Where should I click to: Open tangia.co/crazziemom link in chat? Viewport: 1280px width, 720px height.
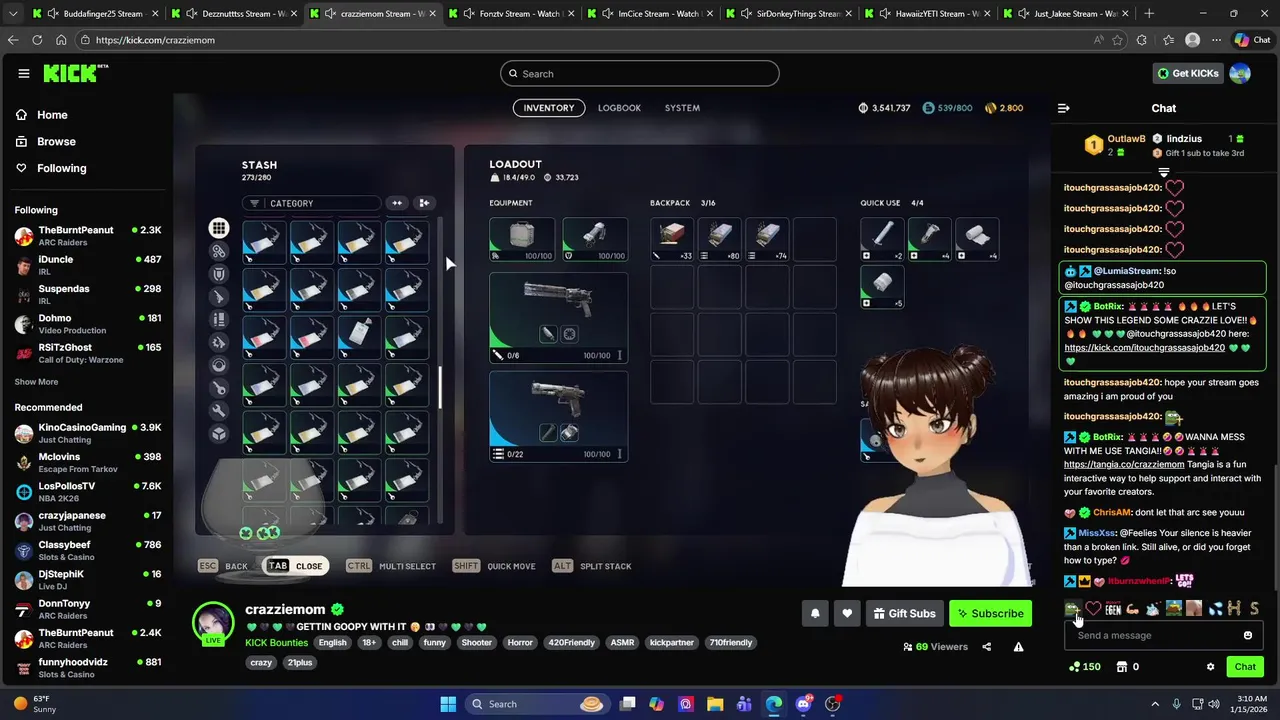[1124, 465]
